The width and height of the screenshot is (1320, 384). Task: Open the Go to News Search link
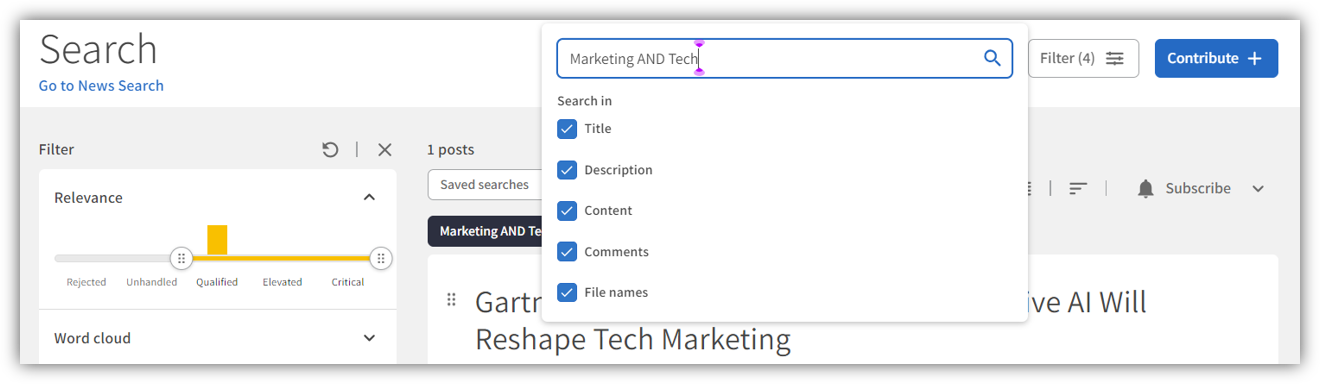point(101,86)
